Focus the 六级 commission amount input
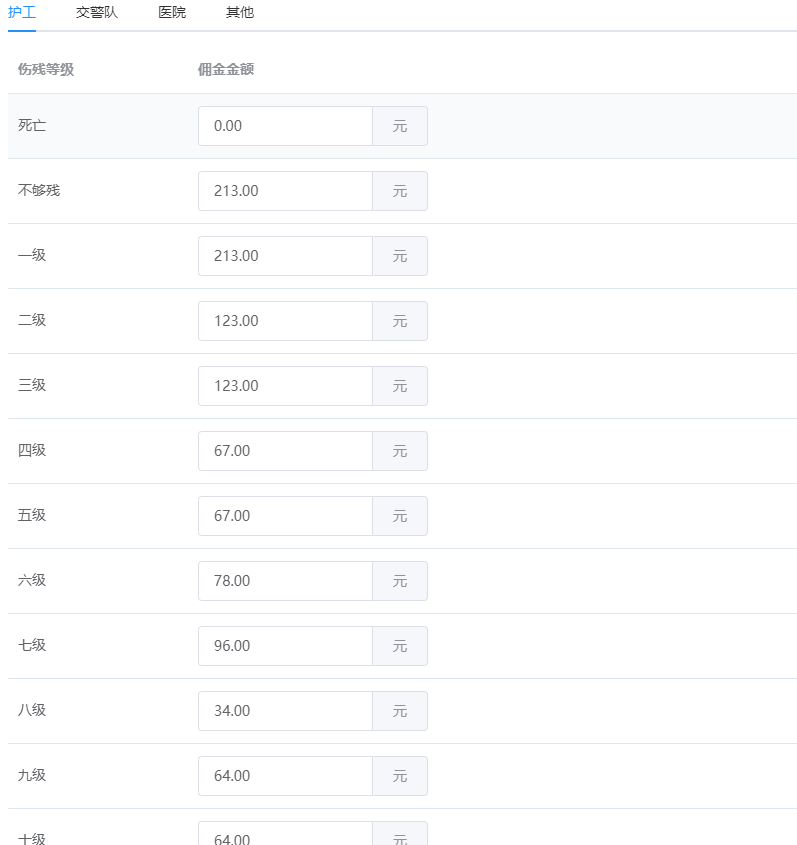Image resolution: width=797 pixels, height=845 pixels. (286, 581)
